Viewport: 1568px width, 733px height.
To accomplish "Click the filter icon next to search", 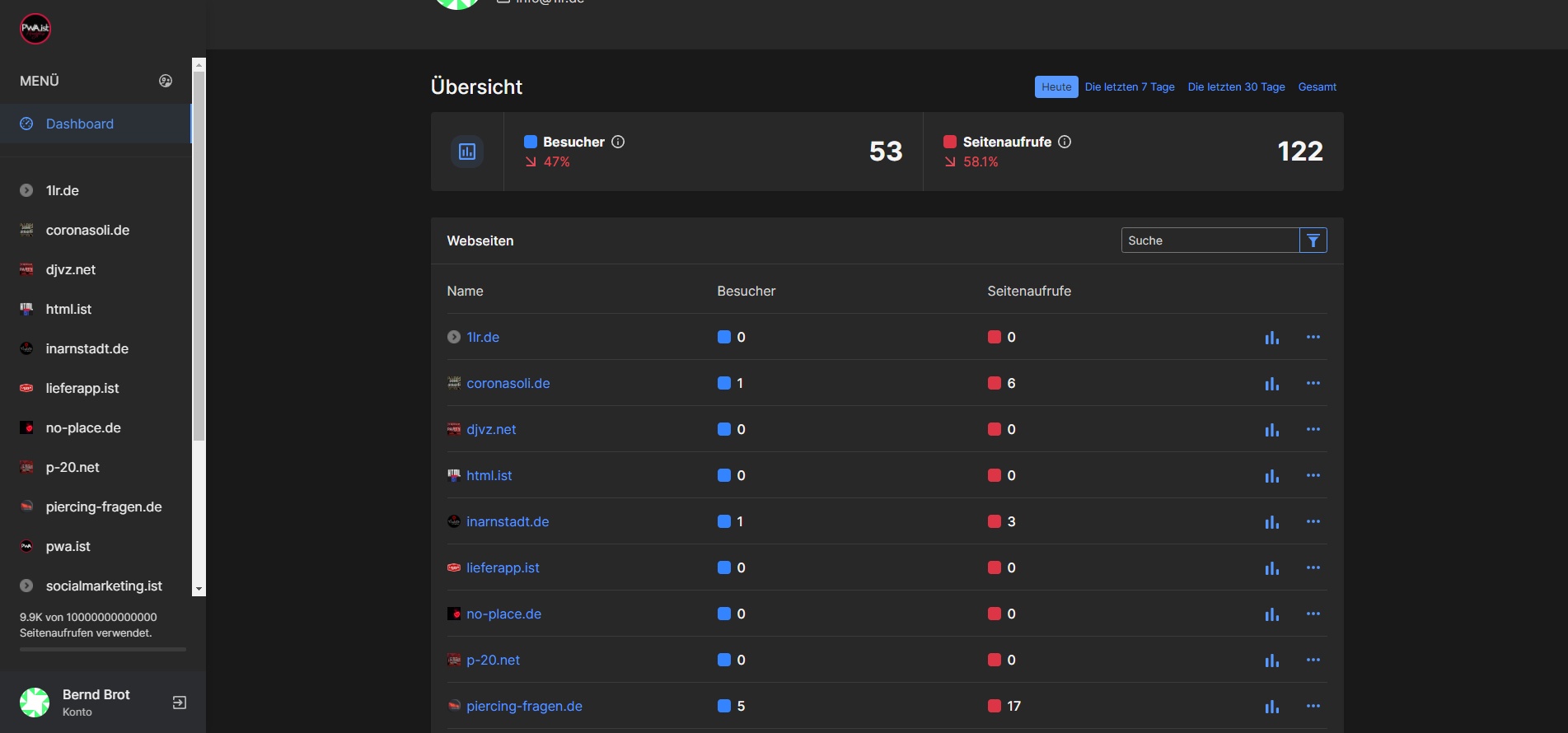I will tap(1313, 240).
